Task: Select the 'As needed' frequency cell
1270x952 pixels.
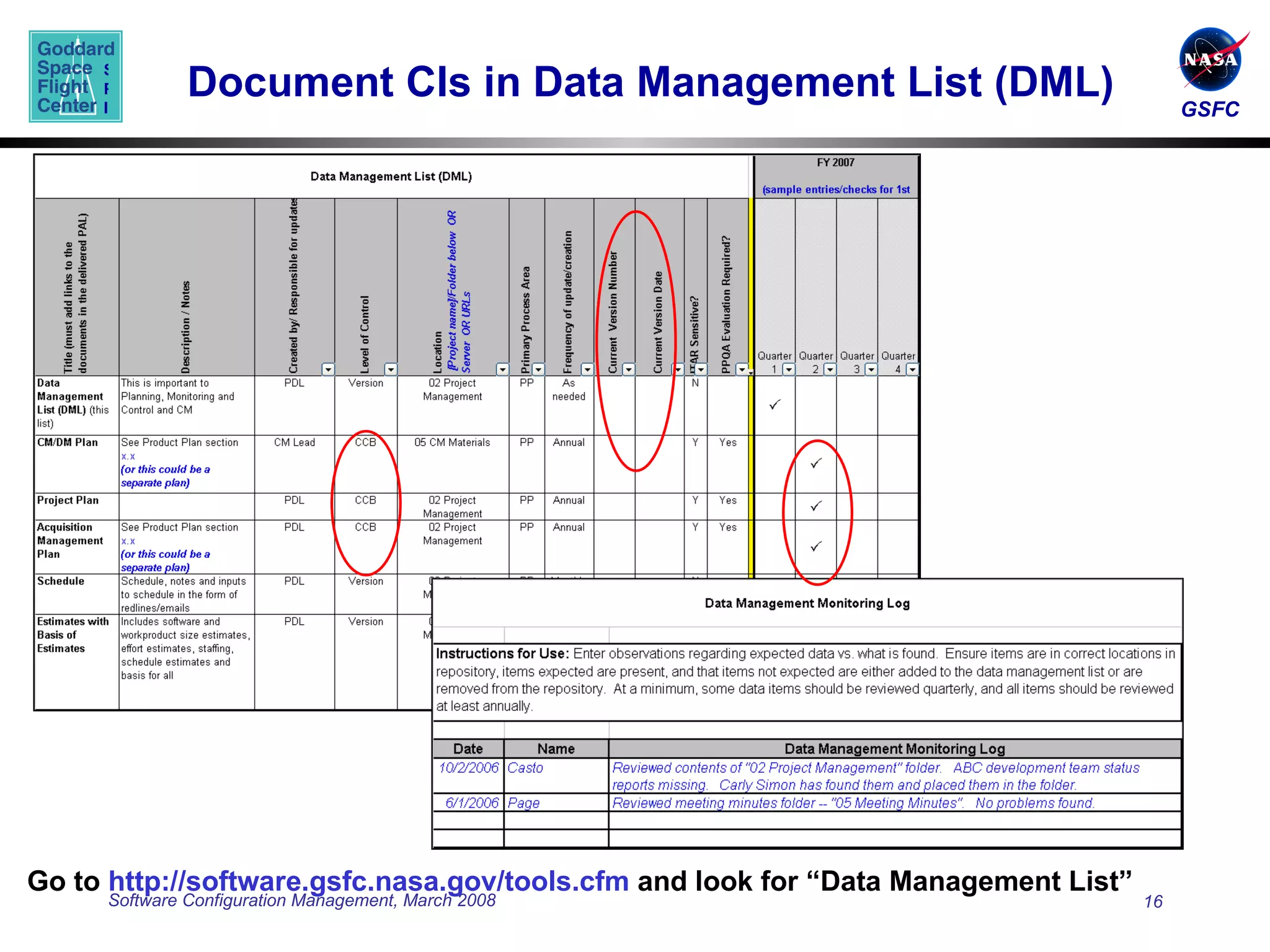Action: pyautogui.click(x=569, y=405)
